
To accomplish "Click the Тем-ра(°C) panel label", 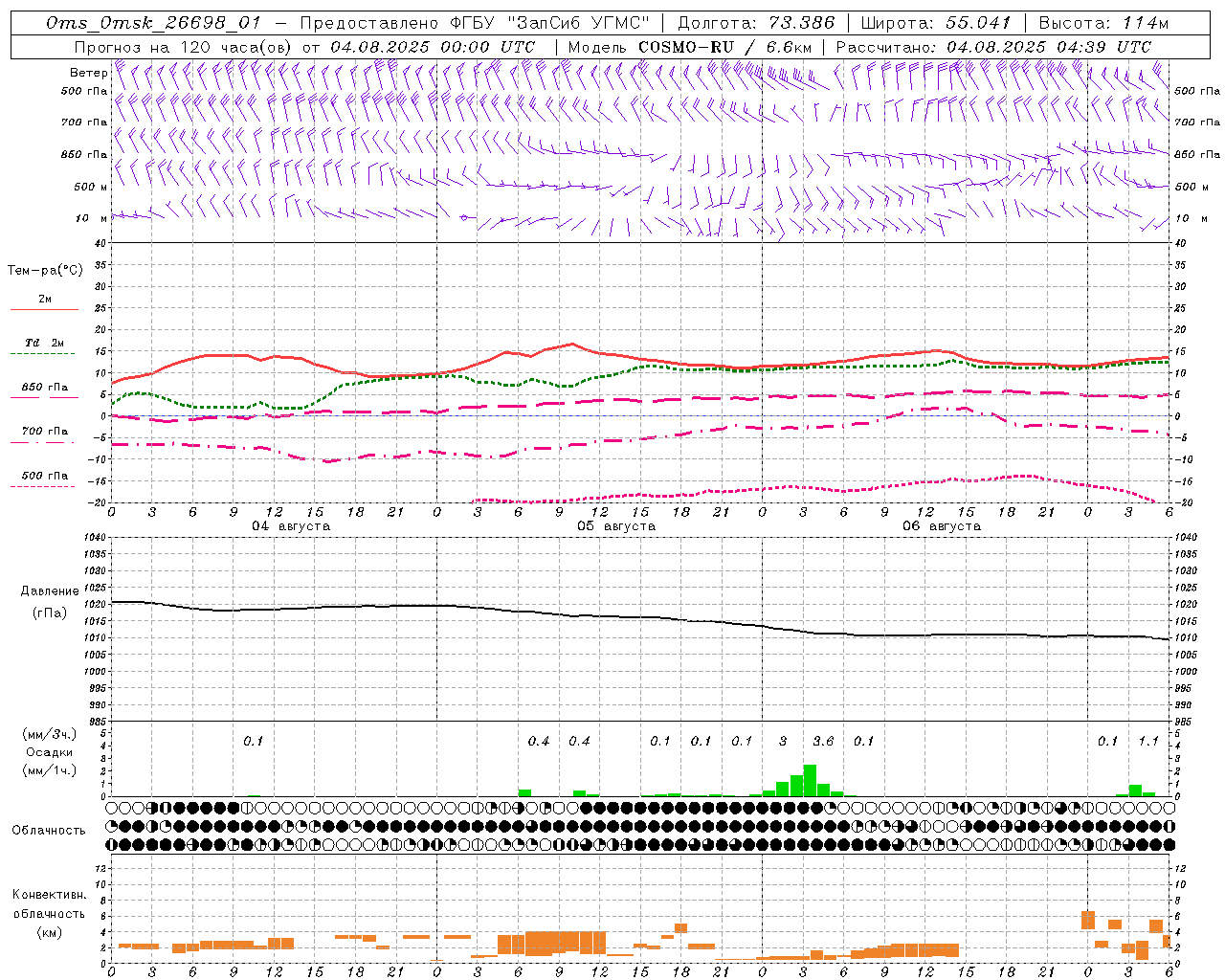I will (45, 271).
